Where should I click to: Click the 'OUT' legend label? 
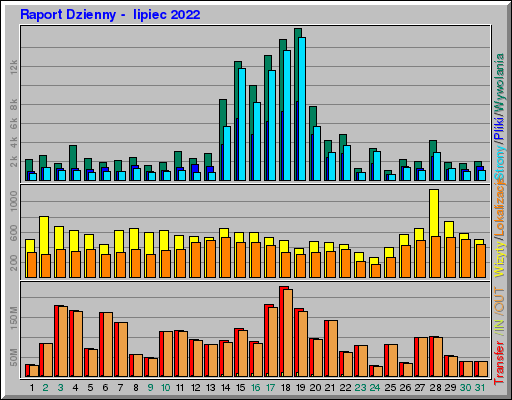499,300
